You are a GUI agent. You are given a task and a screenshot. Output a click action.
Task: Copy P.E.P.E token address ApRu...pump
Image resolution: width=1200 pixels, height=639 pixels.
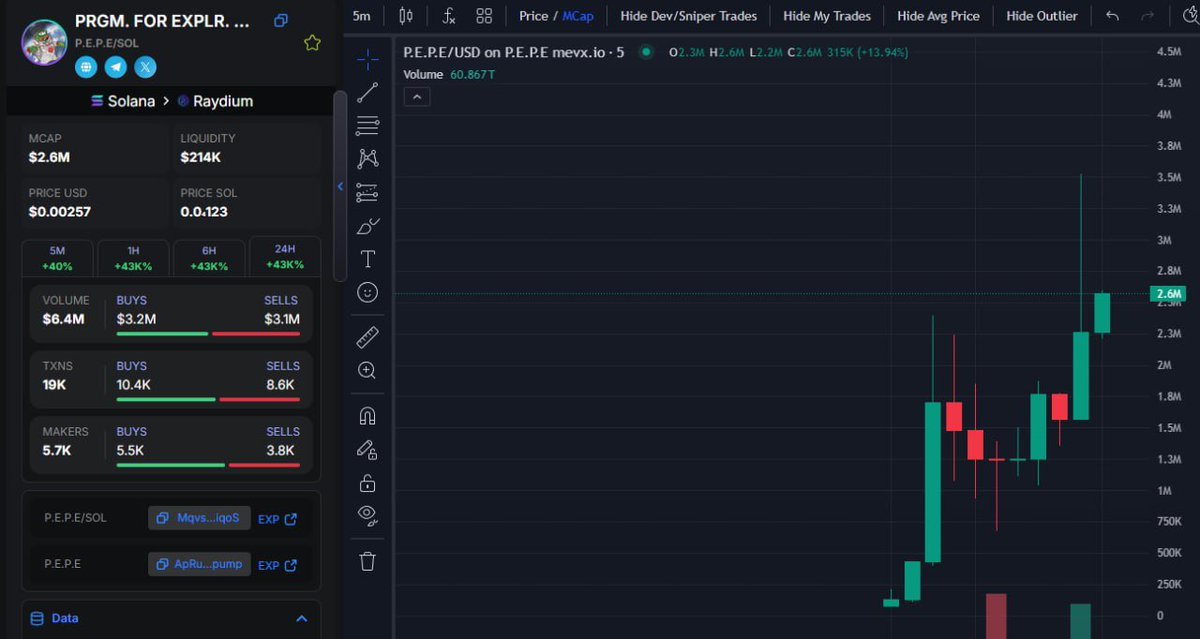point(199,564)
